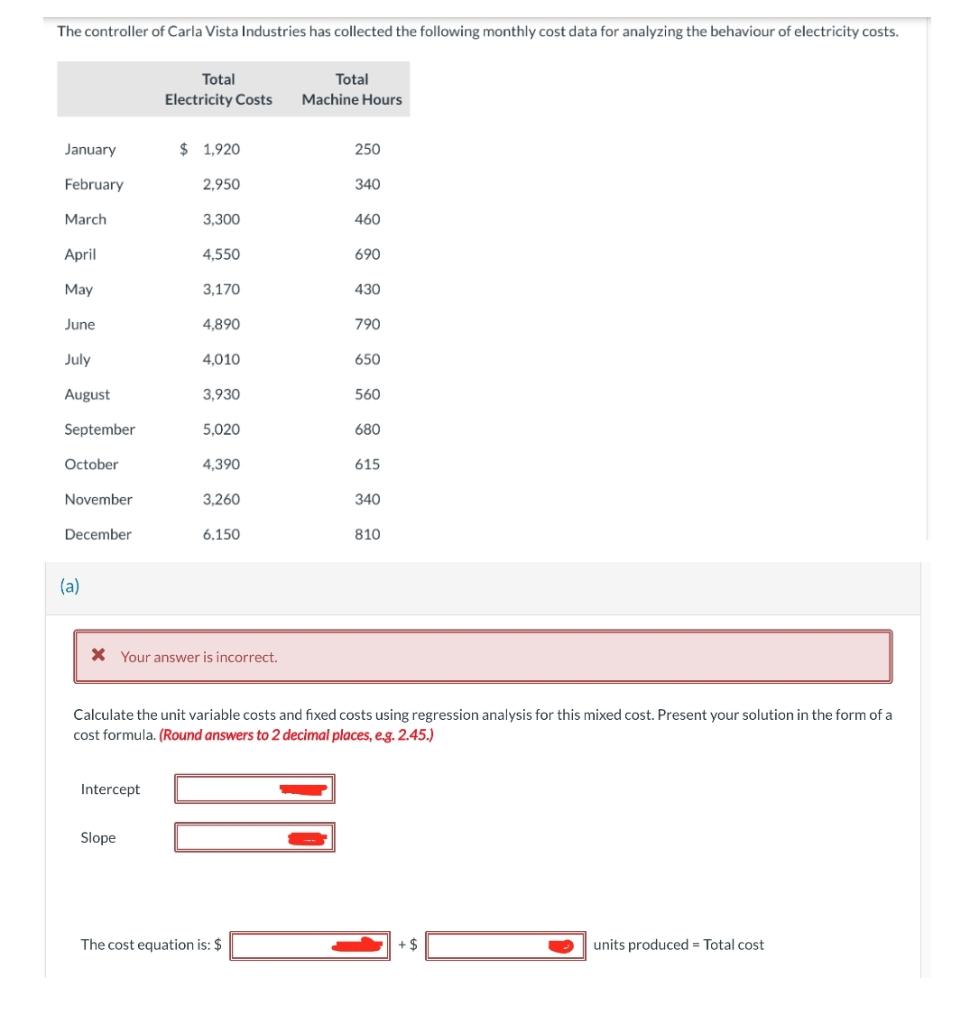Click the Intercept input field
970x1024 pixels.
click(x=253, y=788)
